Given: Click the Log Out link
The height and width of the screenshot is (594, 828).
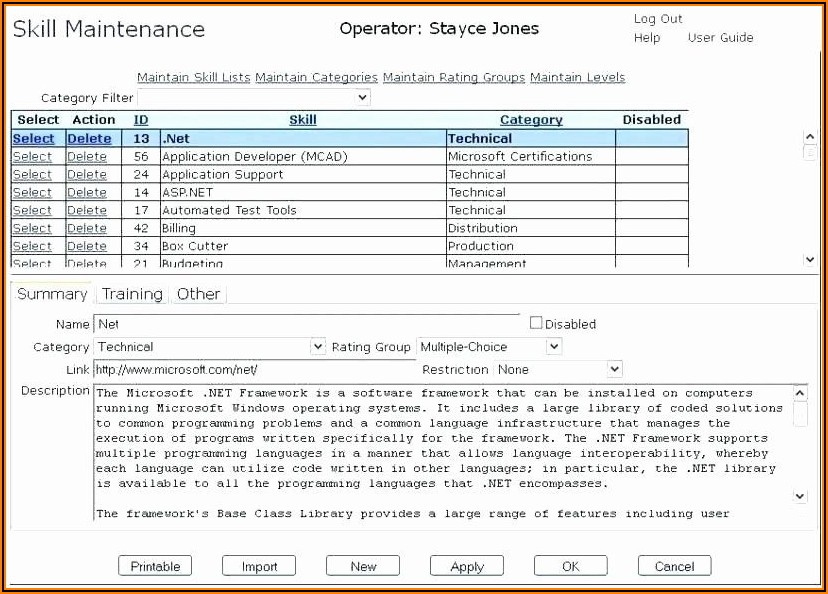Looking at the screenshot, I should [x=658, y=19].
